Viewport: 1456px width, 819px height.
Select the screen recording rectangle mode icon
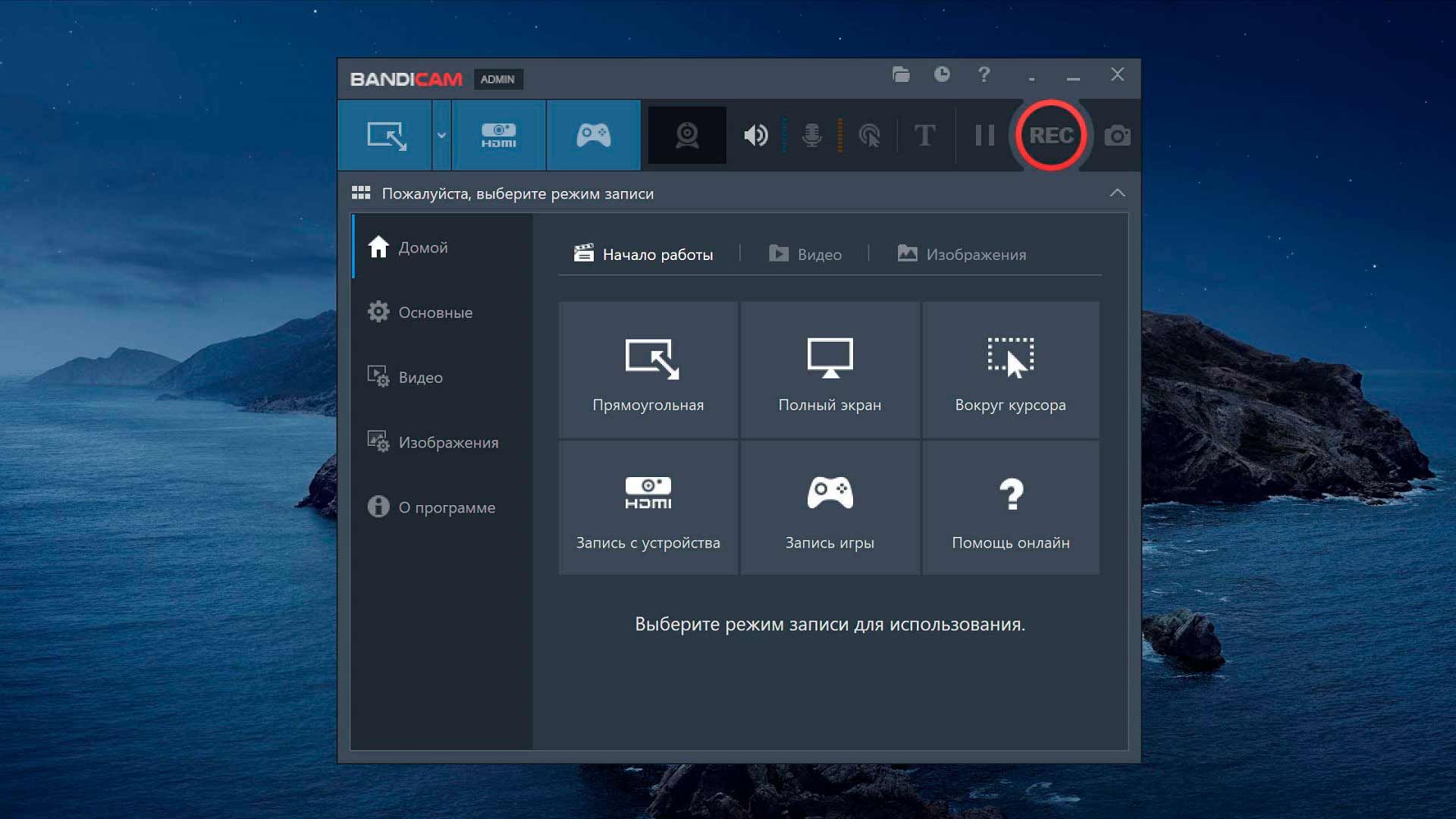pos(384,135)
